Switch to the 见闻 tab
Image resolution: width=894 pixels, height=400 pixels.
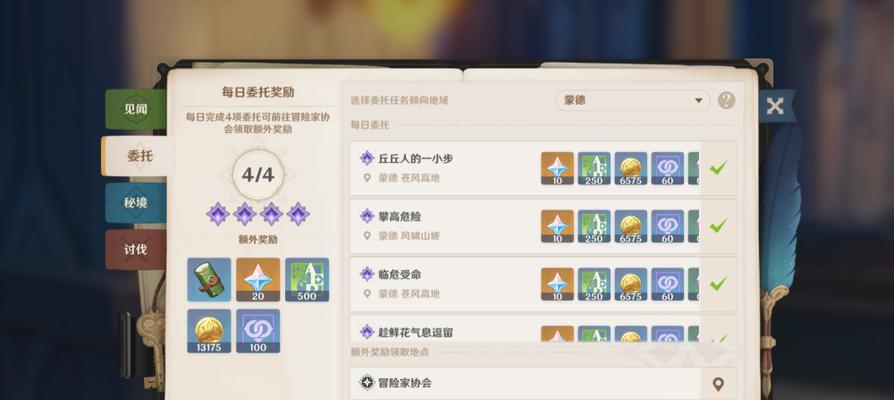(136, 109)
